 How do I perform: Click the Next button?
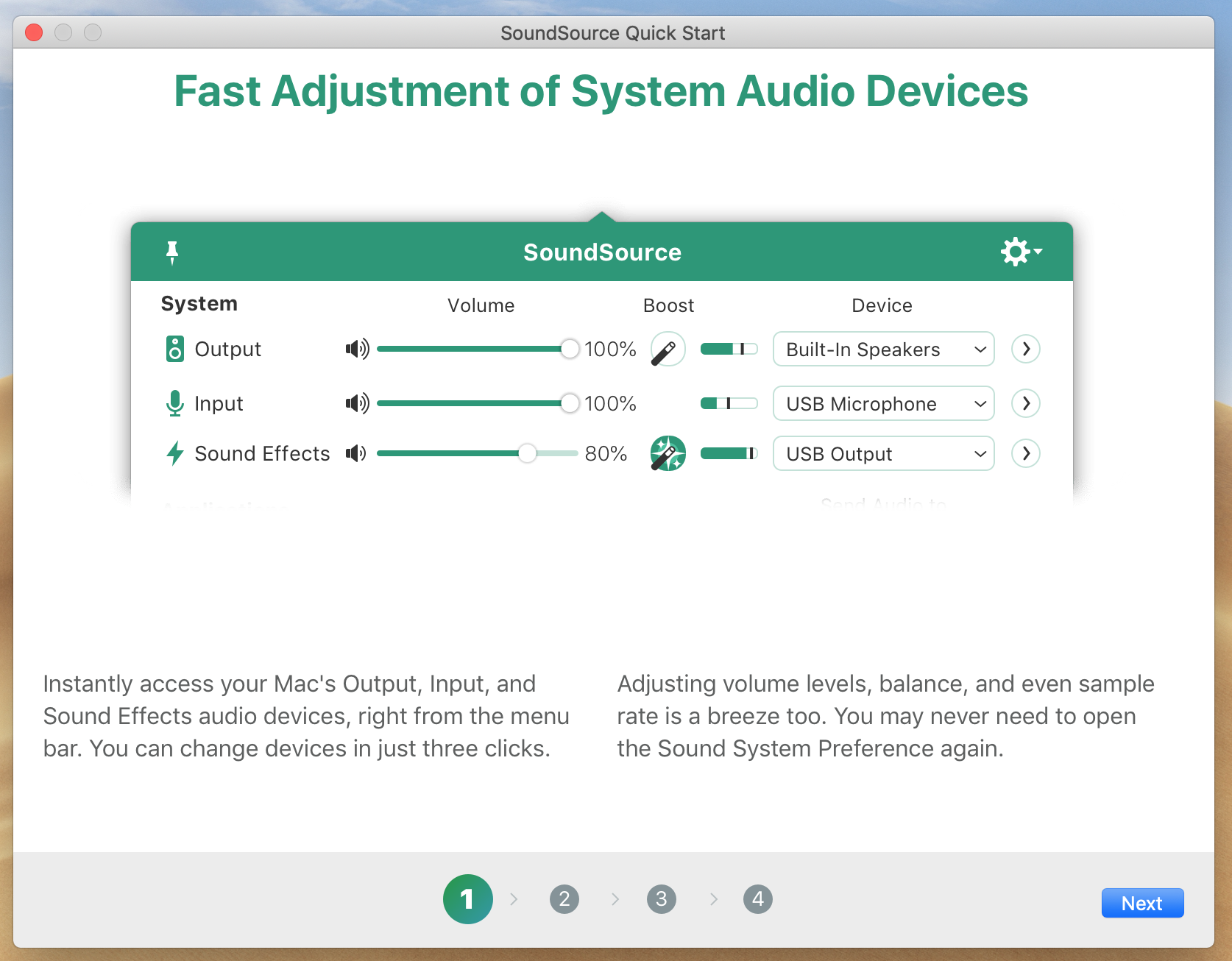coord(1142,903)
